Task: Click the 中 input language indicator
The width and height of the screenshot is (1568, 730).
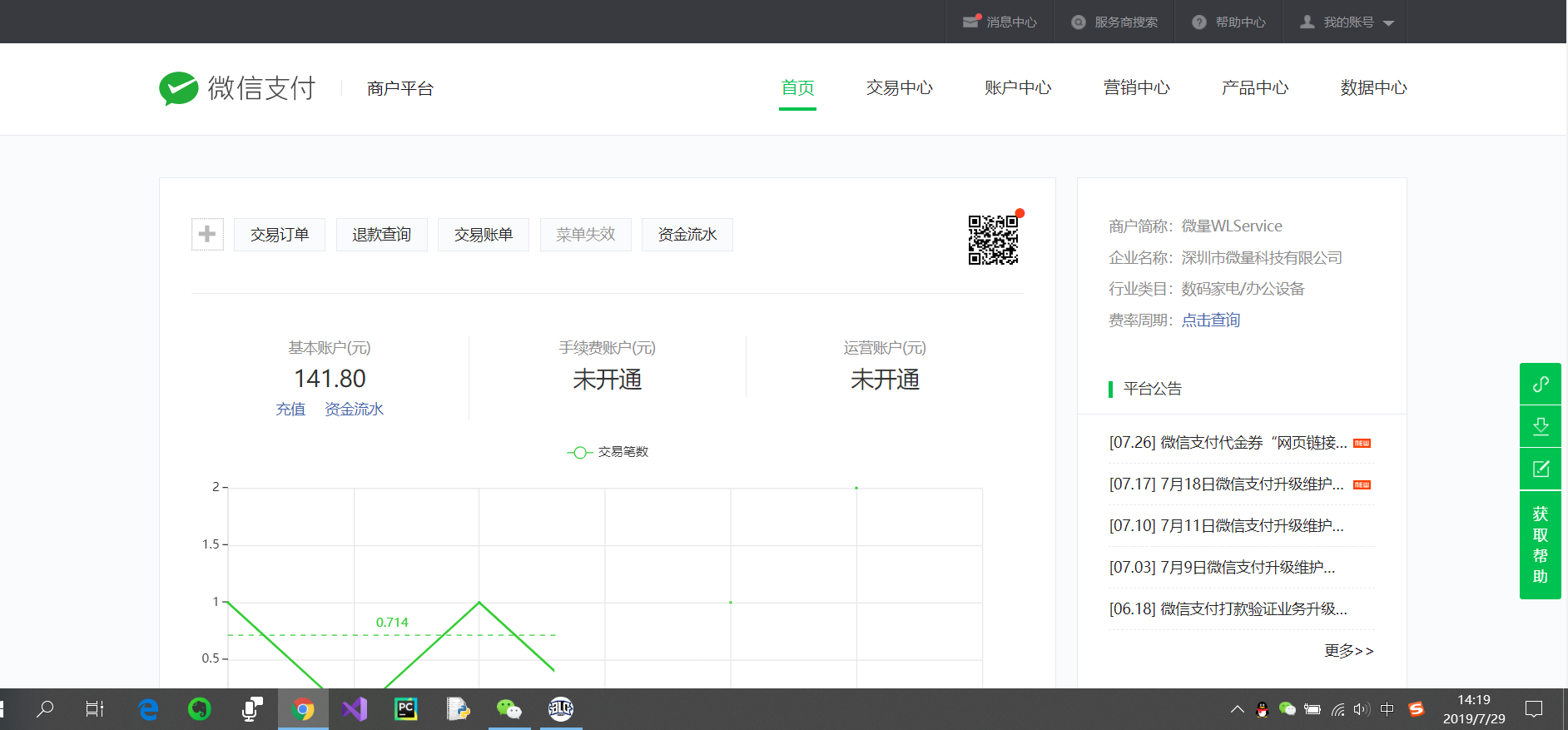Action: coord(1387,709)
